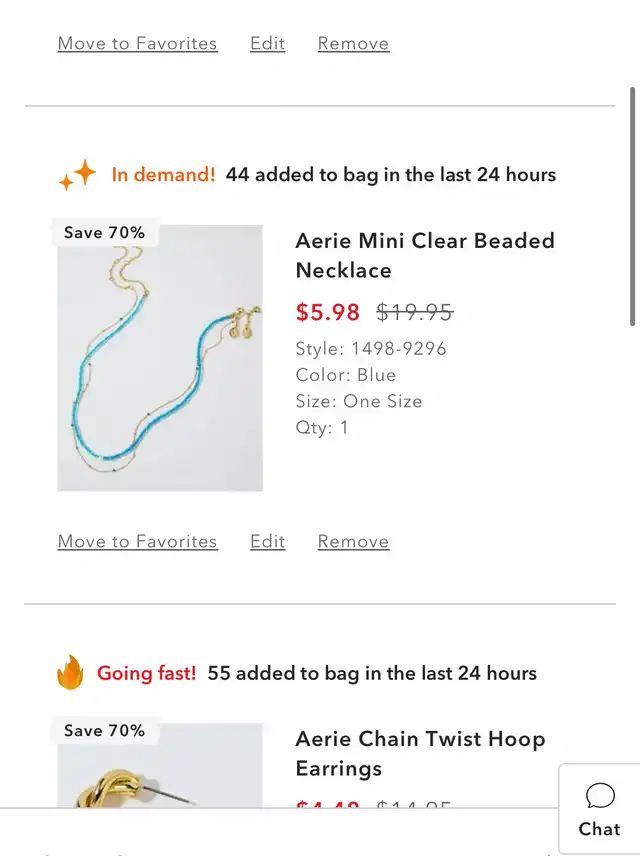Click Save 70% badge on hoop earrings
The width and height of the screenshot is (640, 856).
click(104, 730)
